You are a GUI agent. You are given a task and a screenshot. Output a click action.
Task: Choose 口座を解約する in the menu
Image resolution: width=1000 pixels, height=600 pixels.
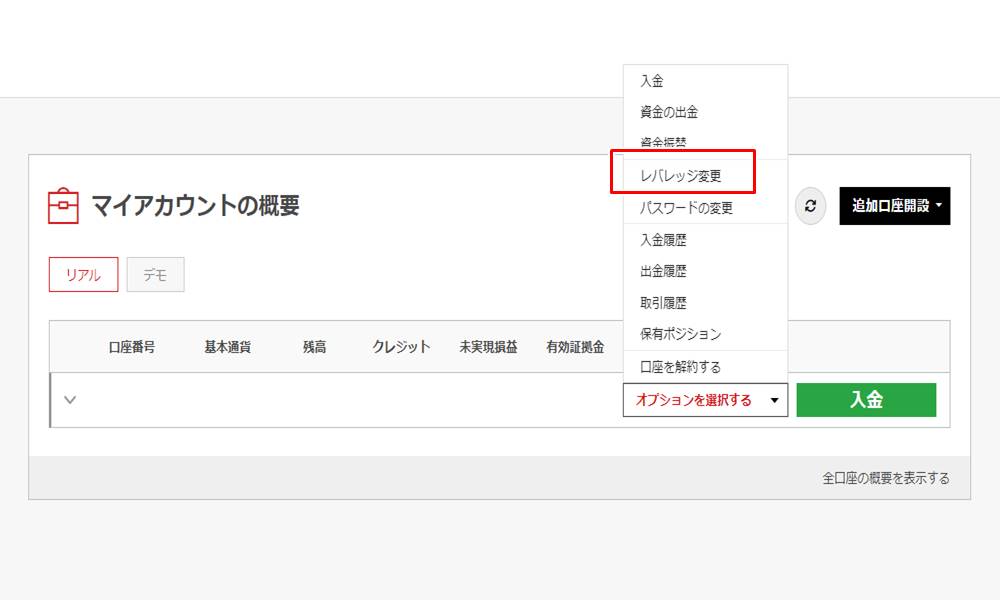(x=680, y=367)
